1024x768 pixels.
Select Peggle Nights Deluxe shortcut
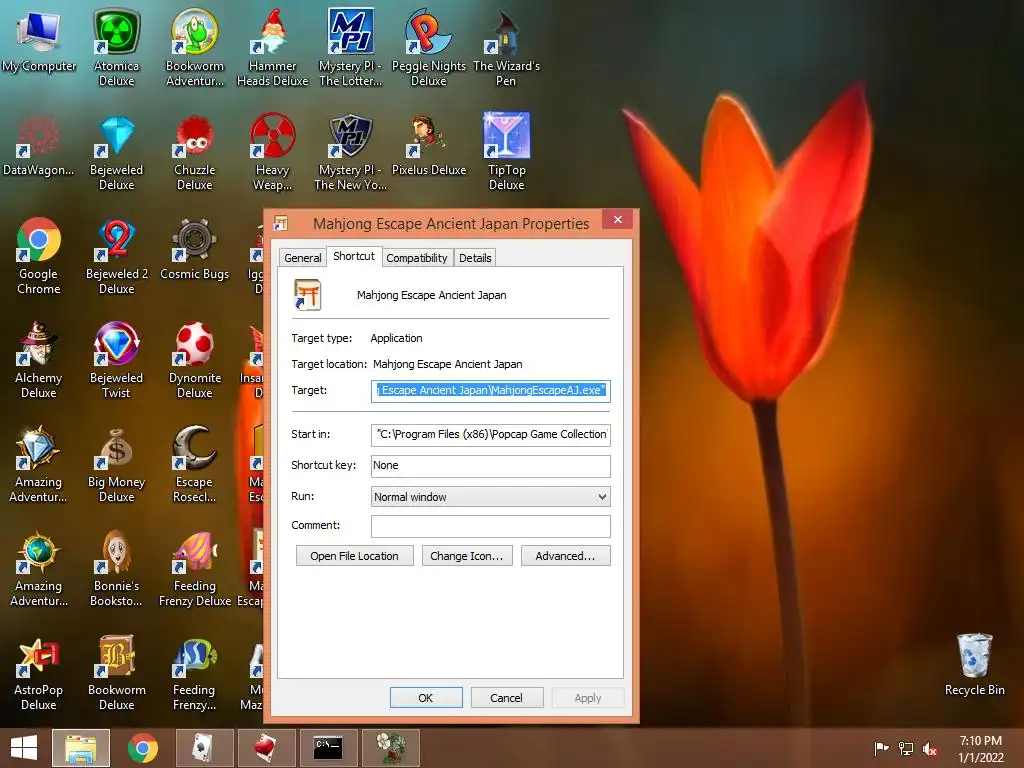pos(428,47)
